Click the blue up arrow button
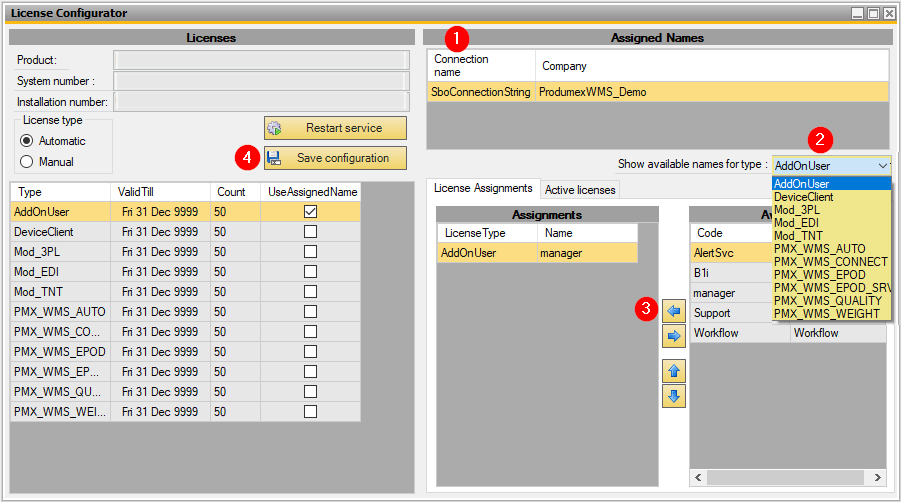The image size is (901, 502). point(673,372)
